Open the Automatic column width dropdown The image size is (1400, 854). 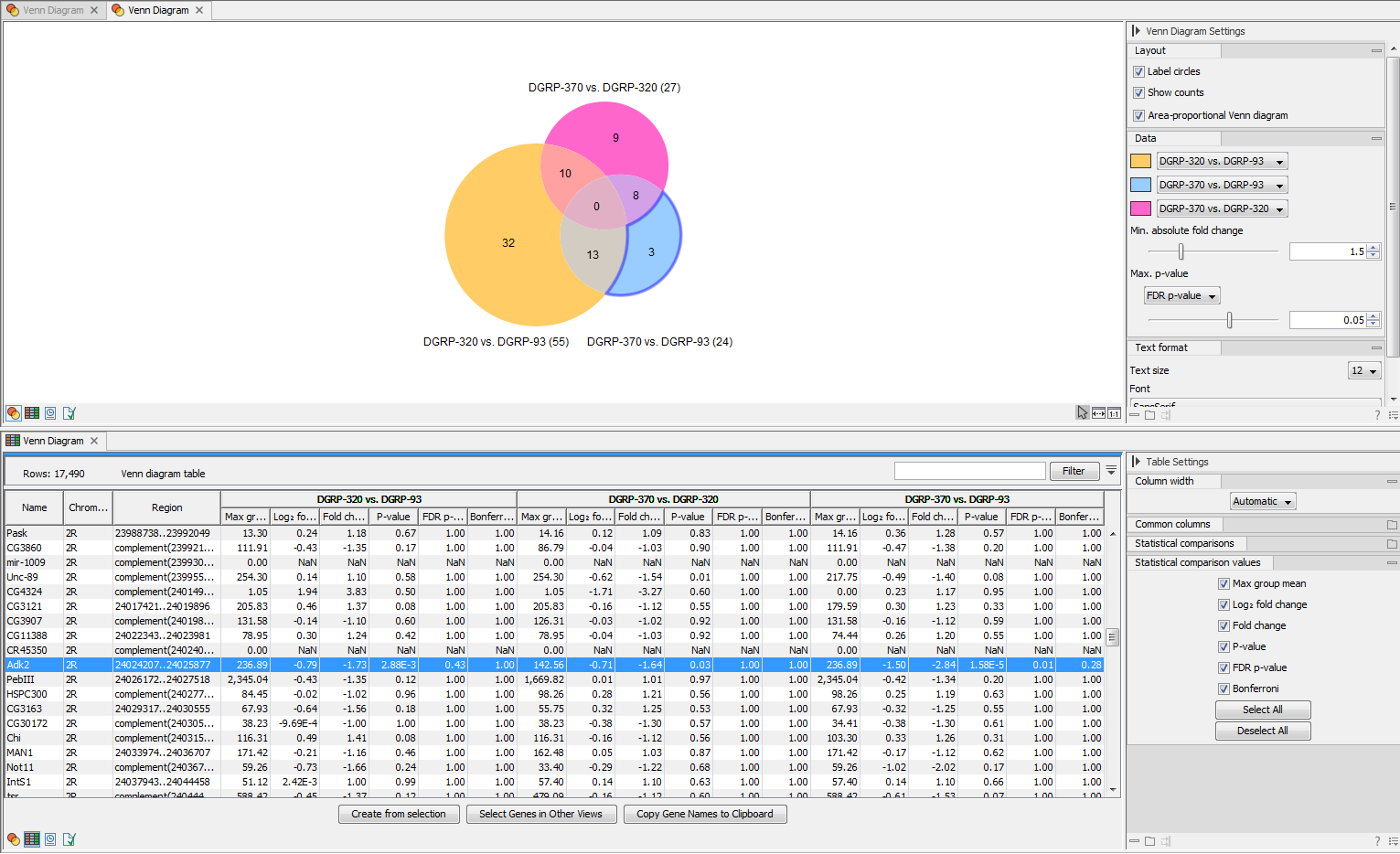(x=1263, y=502)
